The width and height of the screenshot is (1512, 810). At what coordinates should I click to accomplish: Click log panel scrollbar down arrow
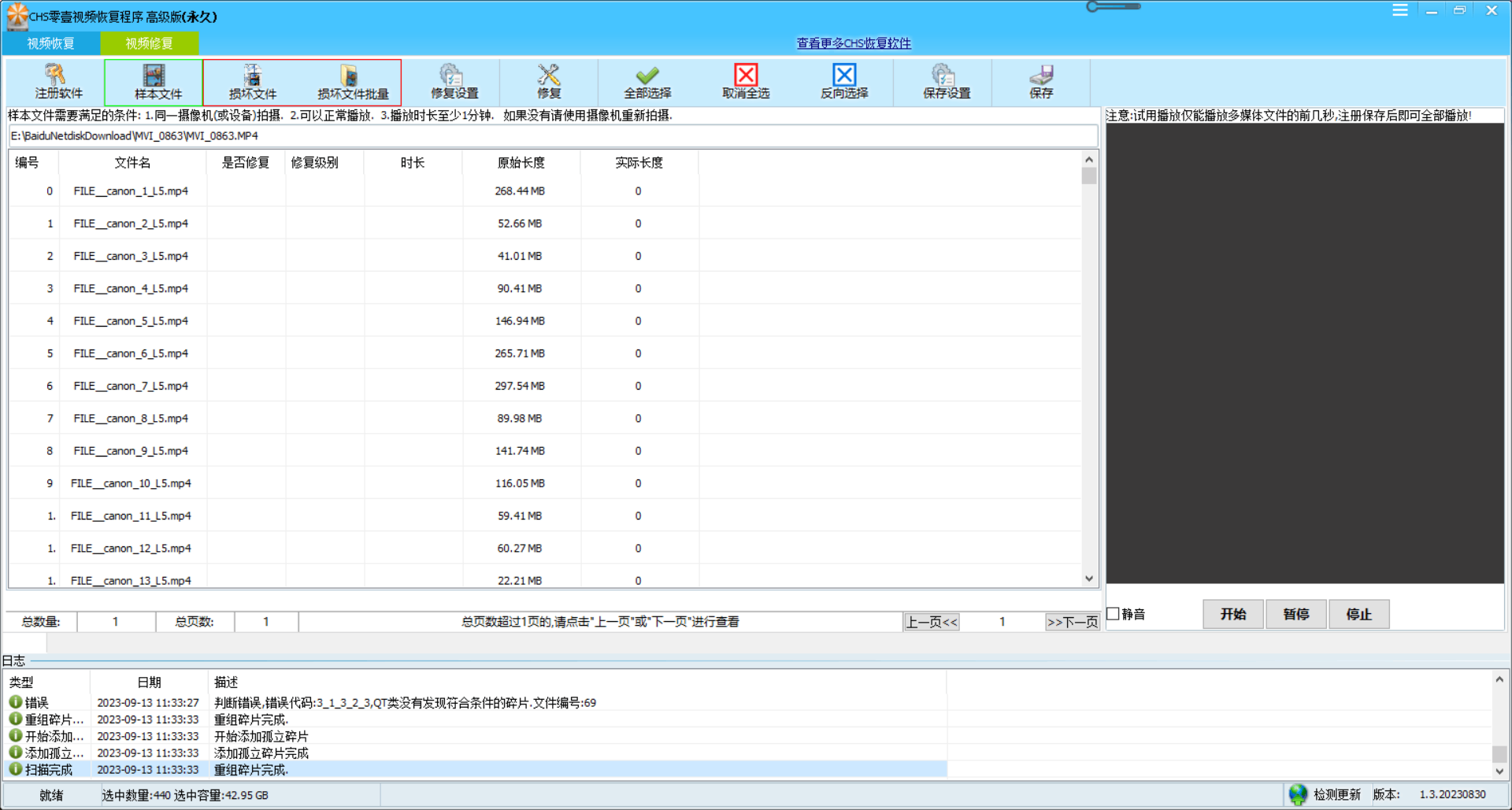click(x=1499, y=771)
